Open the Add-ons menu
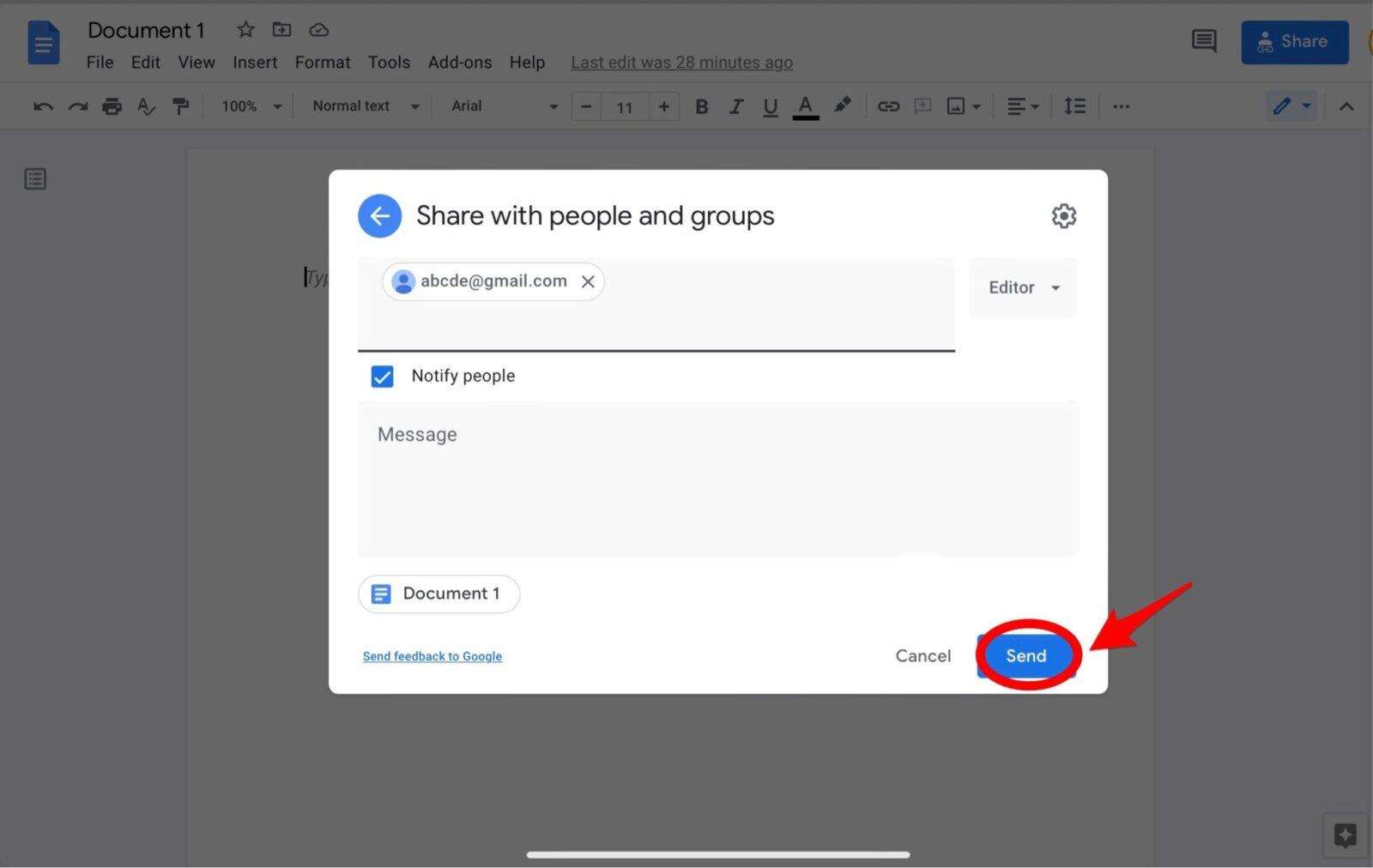Screen dimensions: 1373x868 tap(460, 62)
